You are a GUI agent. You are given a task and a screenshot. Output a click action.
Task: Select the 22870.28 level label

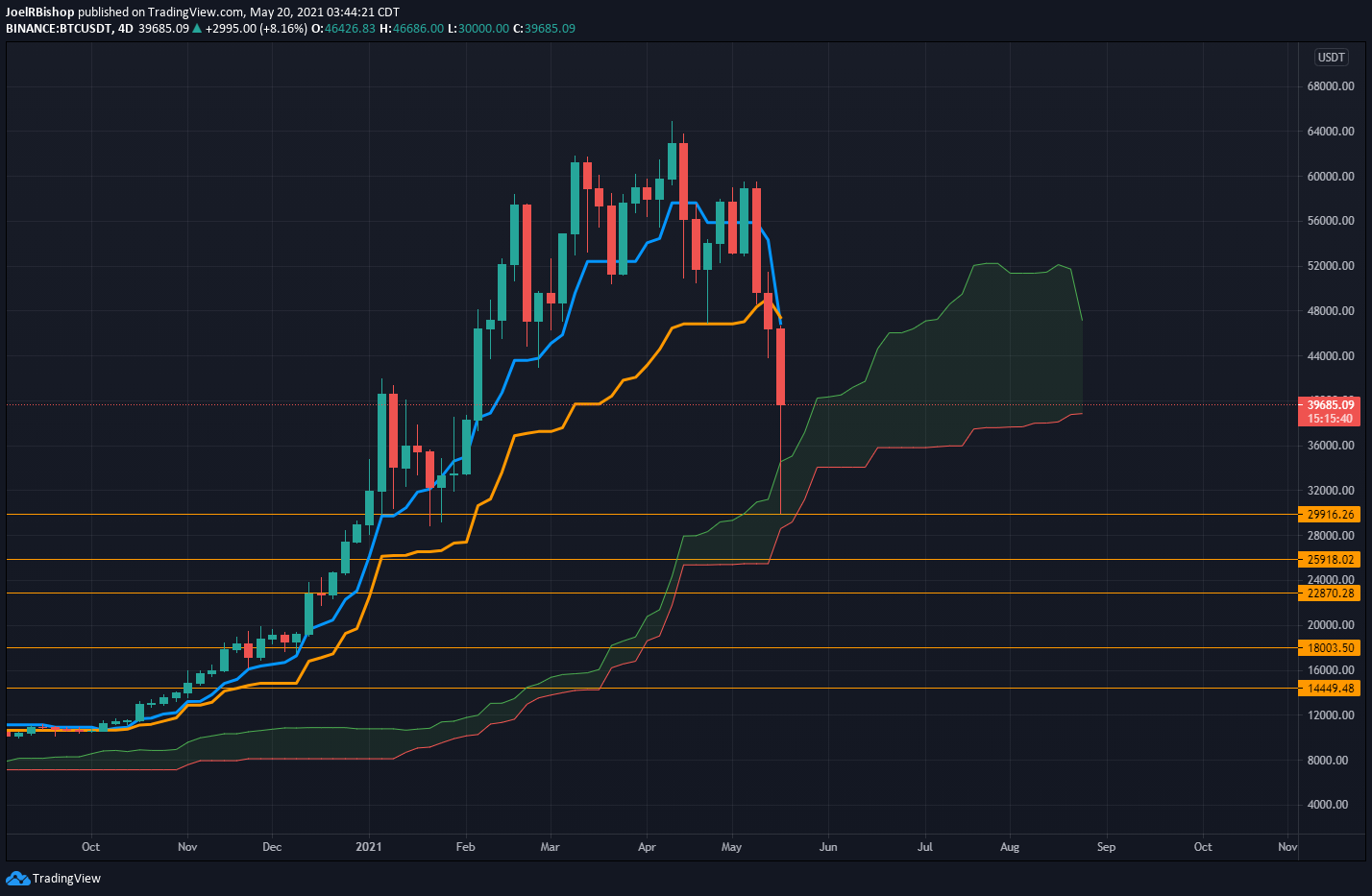tap(1330, 593)
